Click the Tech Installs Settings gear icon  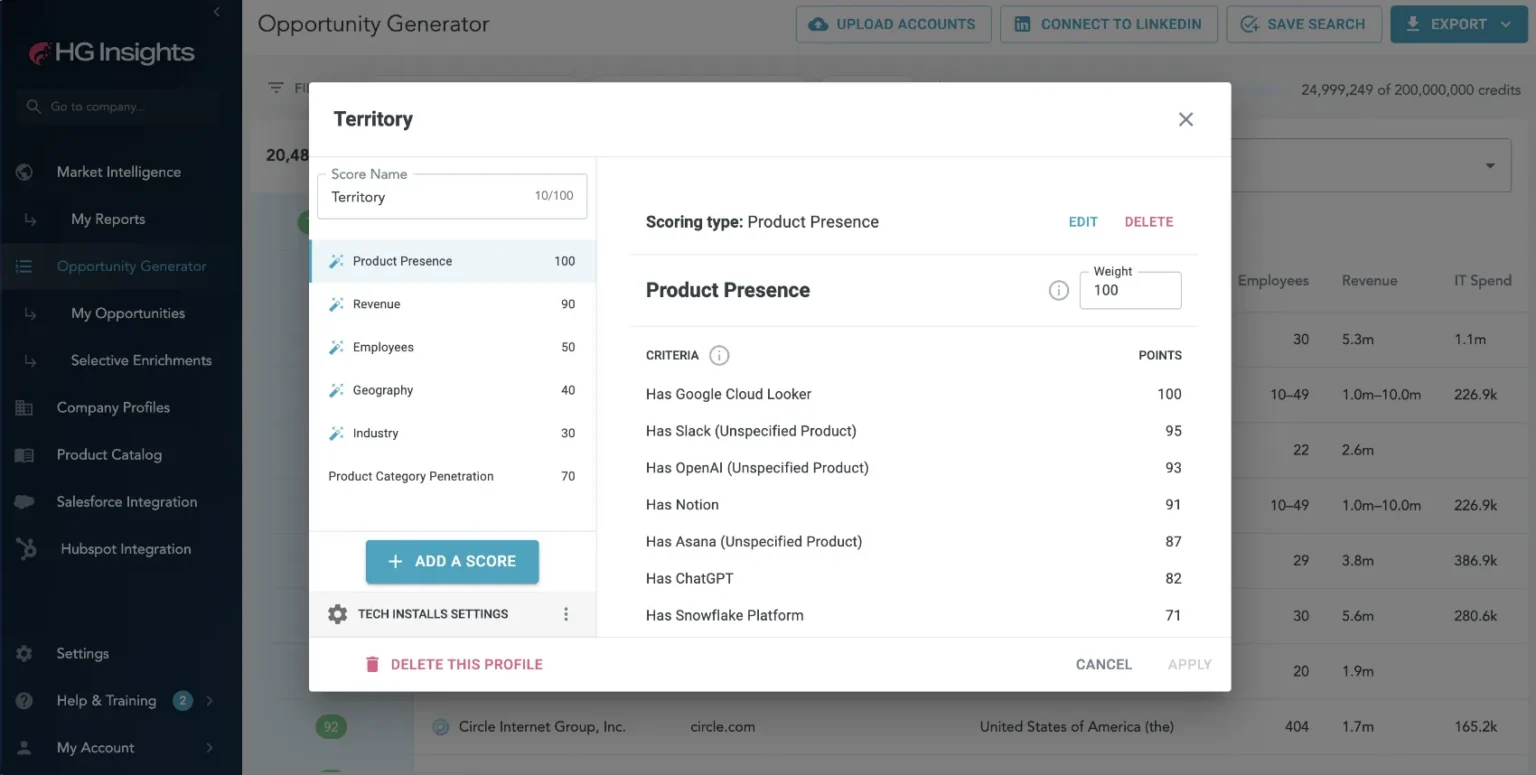coord(338,614)
